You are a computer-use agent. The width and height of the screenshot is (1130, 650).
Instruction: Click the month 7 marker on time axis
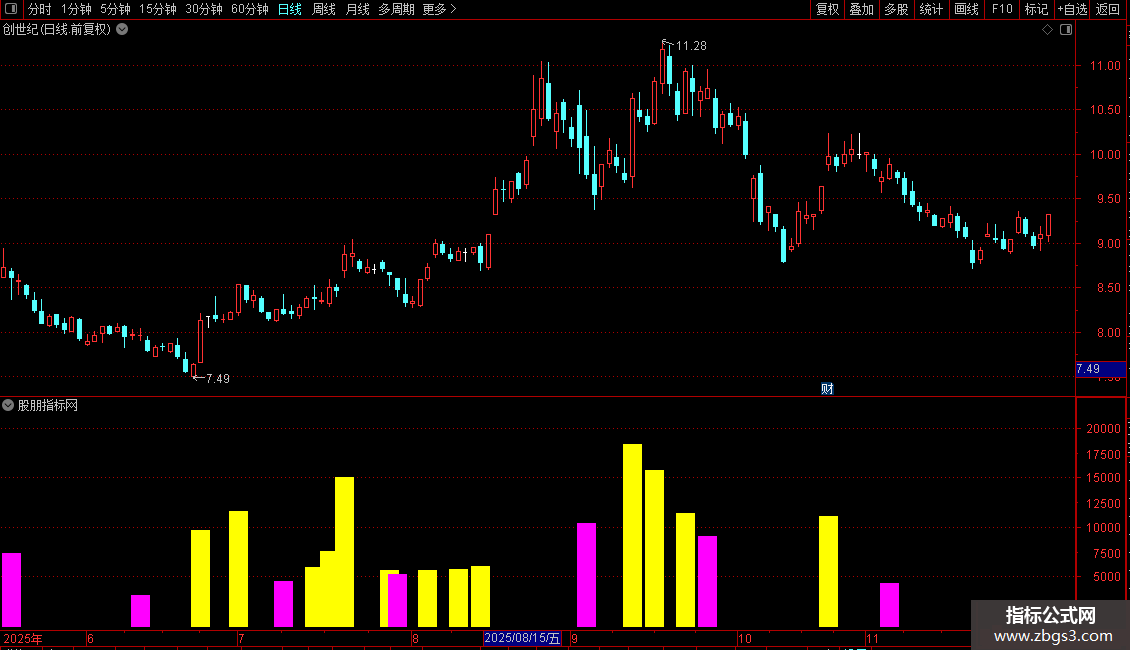pyautogui.click(x=241, y=638)
